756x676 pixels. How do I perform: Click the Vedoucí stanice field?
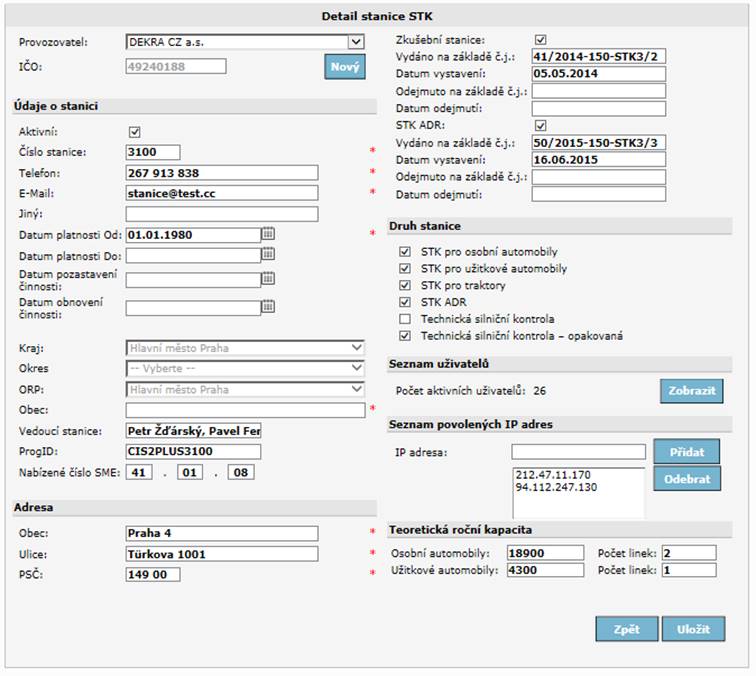tap(193, 431)
